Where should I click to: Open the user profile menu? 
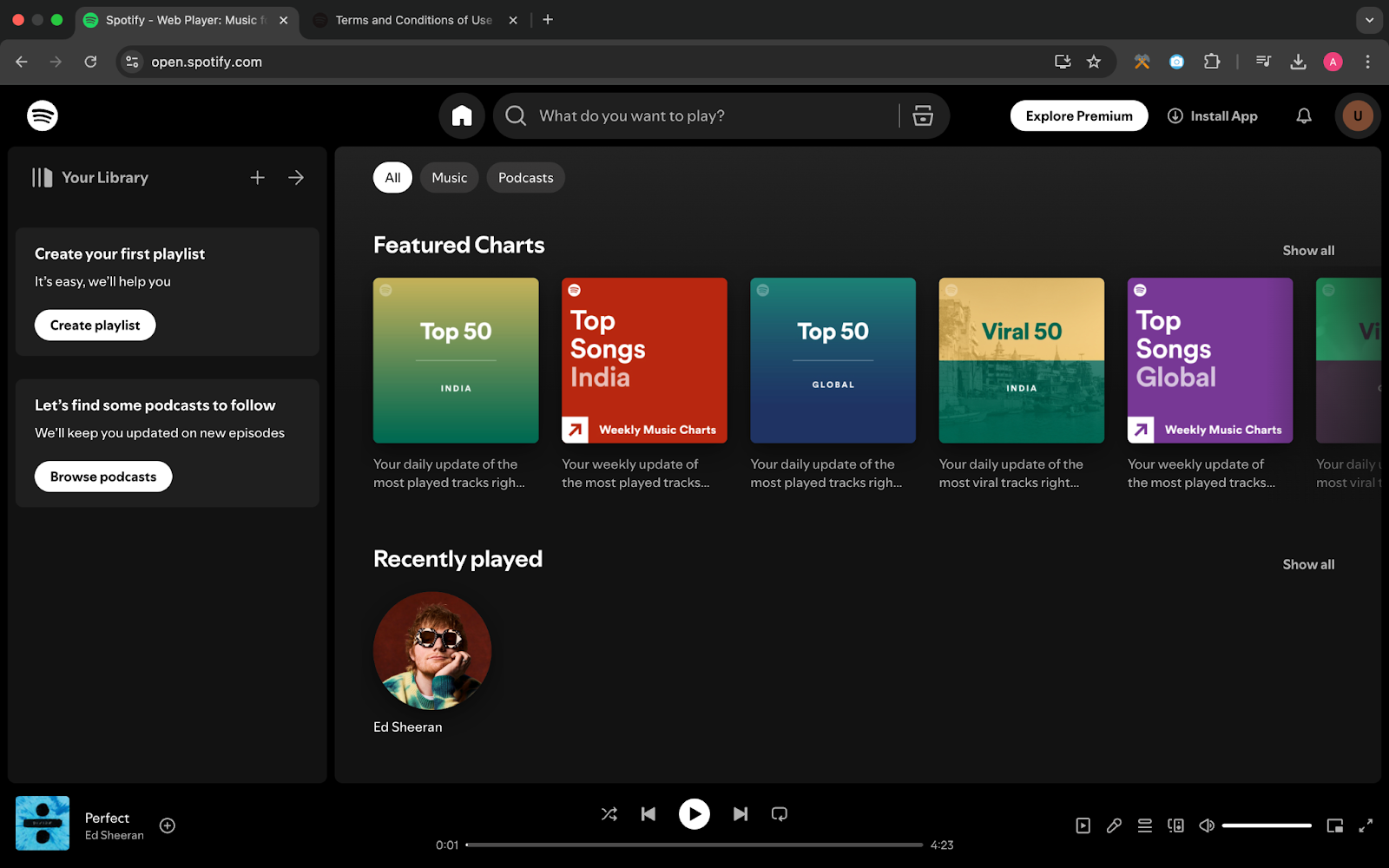pos(1357,115)
